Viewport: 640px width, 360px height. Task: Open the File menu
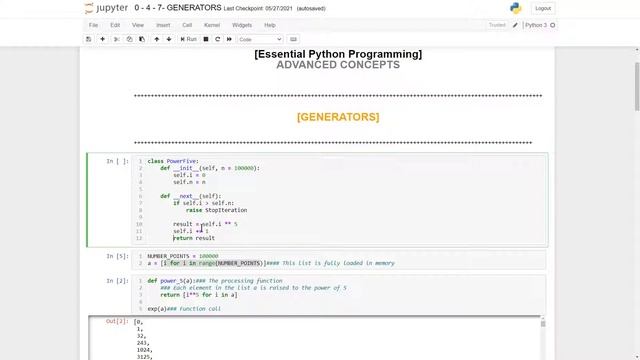[x=93, y=25]
